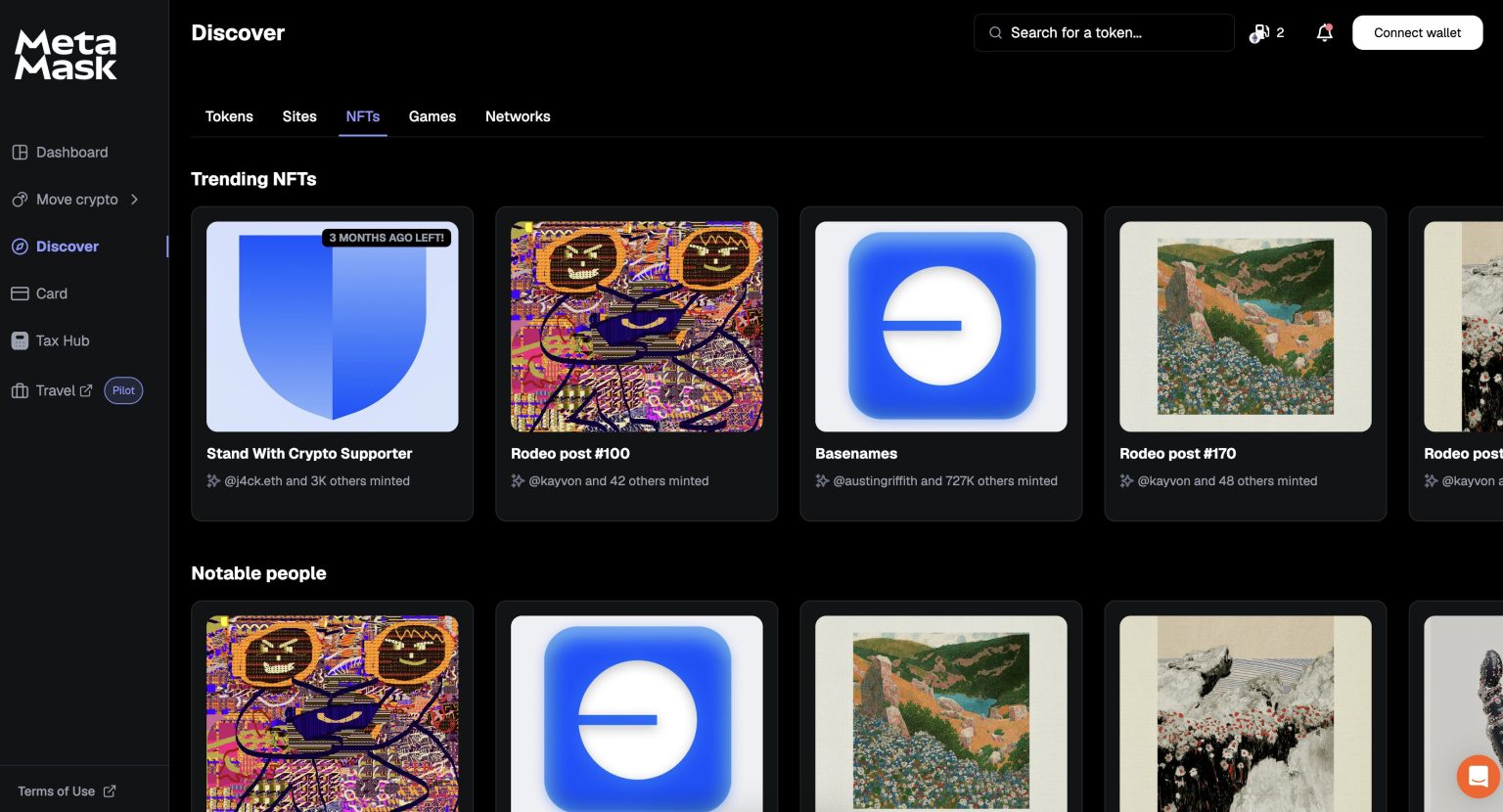Open the Games tab
Image resolution: width=1503 pixels, height=812 pixels.
tap(433, 116)
